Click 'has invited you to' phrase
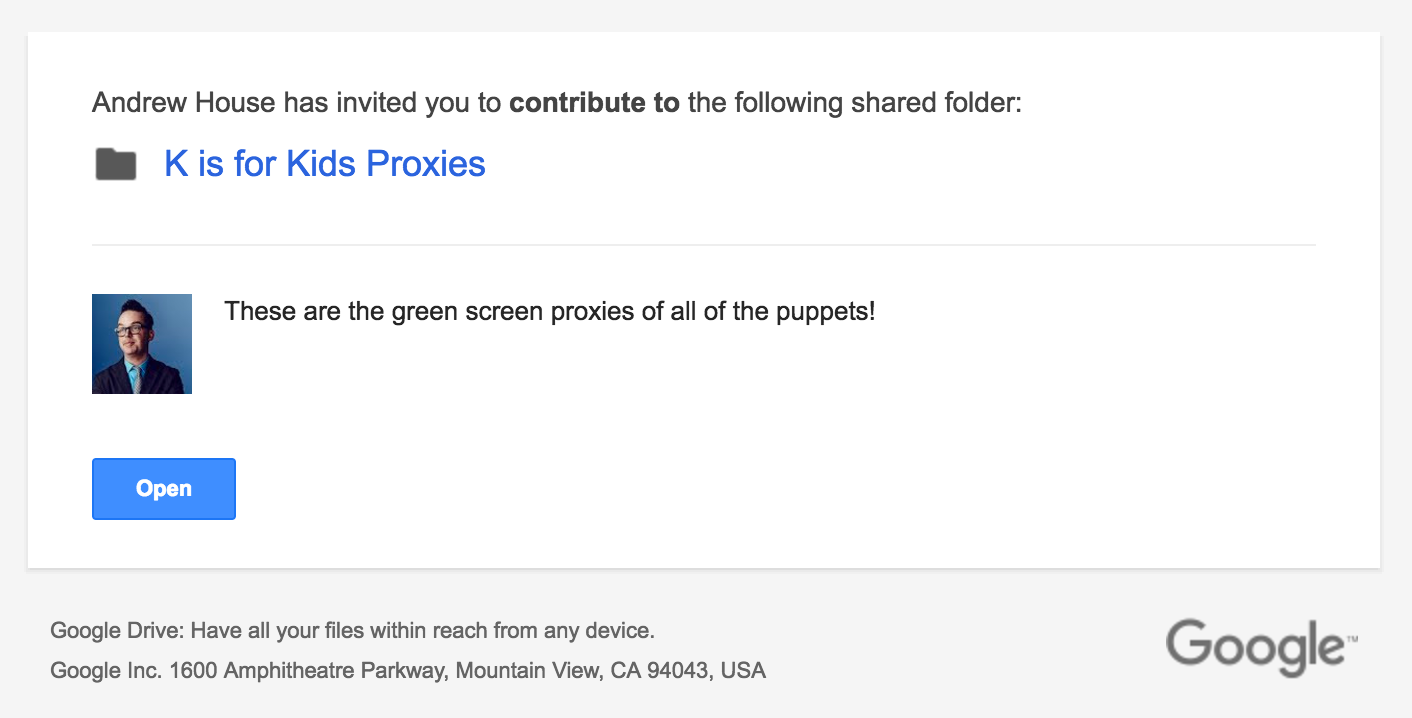Image resolution: width=1412 pixels, height=718 pixels. coord(392,103)
